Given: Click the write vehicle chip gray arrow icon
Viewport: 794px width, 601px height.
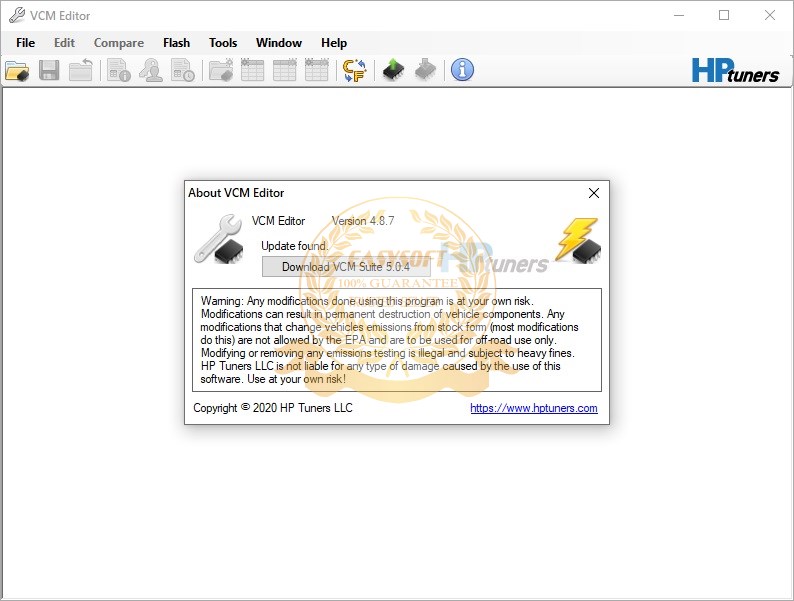Looking at the screenshot, I should 425,70.
